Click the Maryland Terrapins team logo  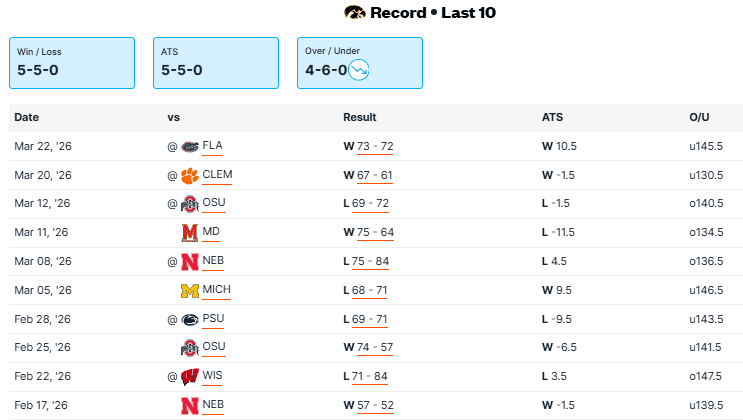[x=190, y=233]
